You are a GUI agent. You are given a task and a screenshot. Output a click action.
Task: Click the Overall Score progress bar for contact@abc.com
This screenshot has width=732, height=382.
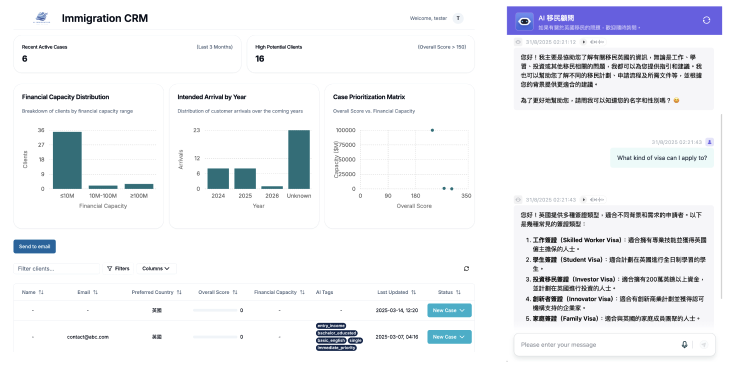tap(215, 337)
